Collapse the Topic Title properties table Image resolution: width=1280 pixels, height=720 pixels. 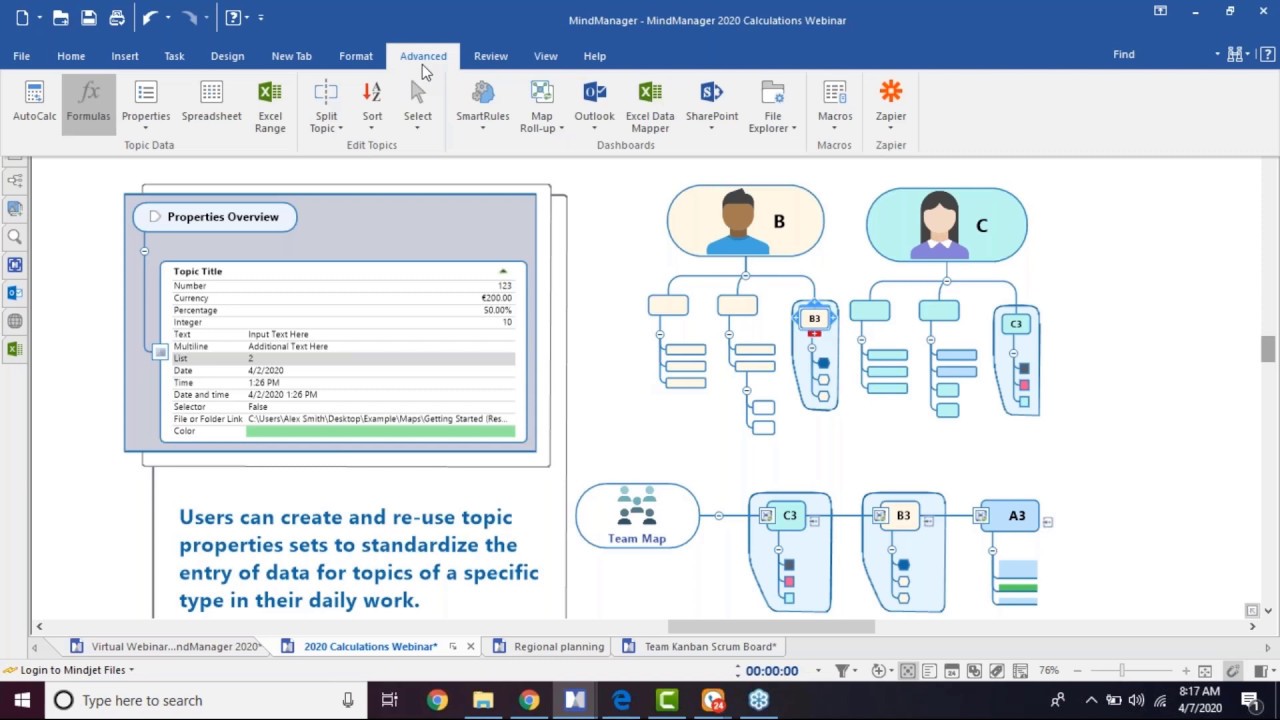[503, 271]
